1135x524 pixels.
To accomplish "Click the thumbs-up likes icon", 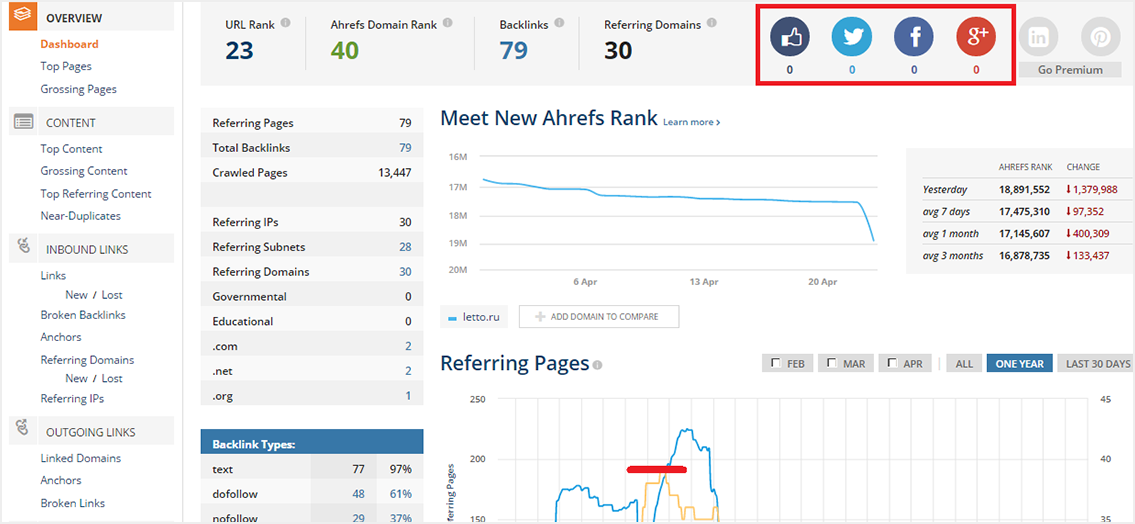I will (x=789, y=38).
